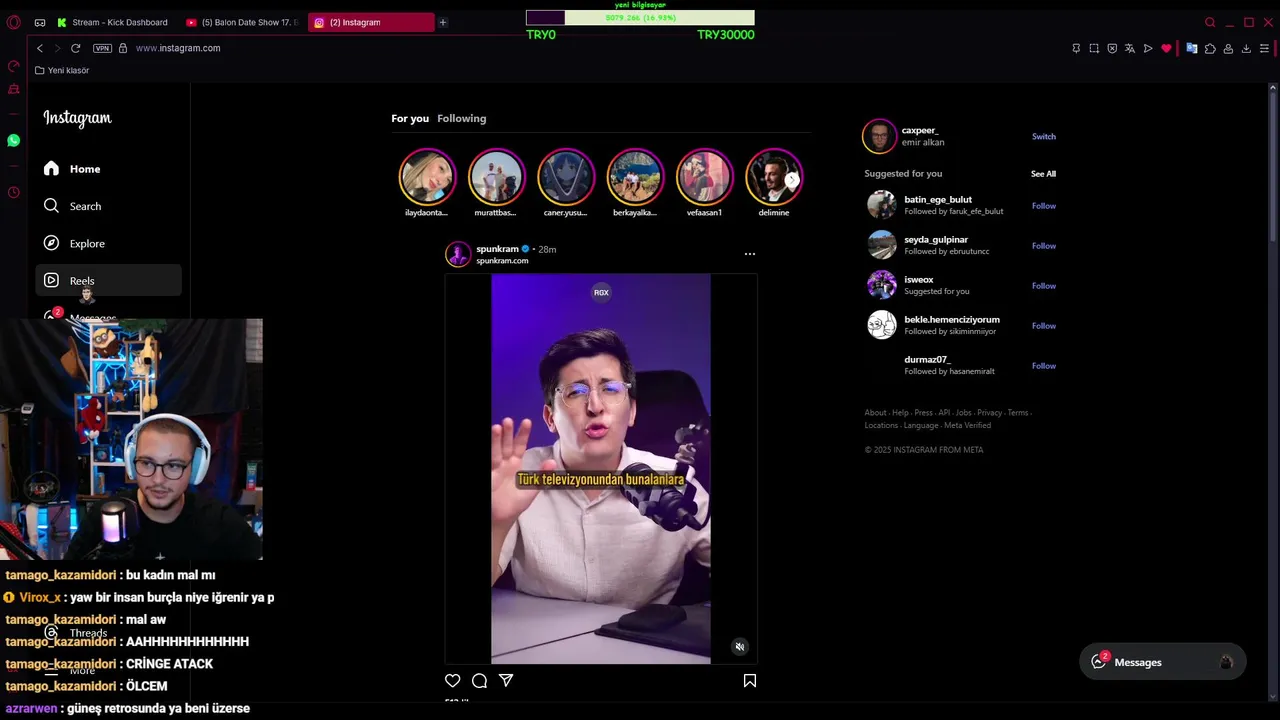View murattbas story
Image resolution: width=1280 pixels, height=720 pixels.
496,177
